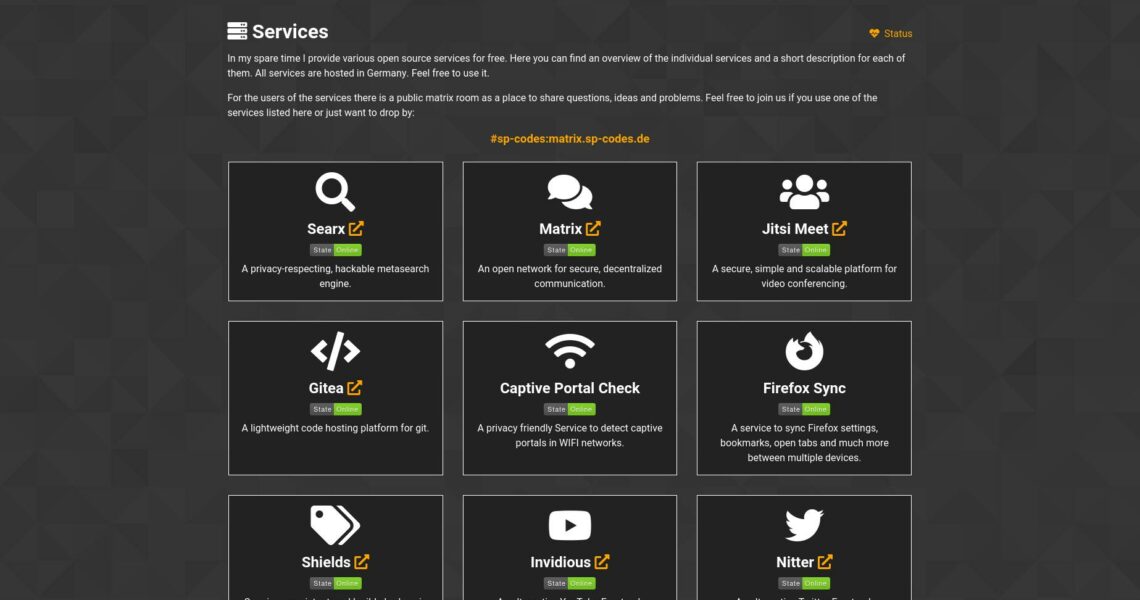The image size is (1140, 600).
Task: Open the #sp-codes matrix room link
Action: (x=569, y=139)
